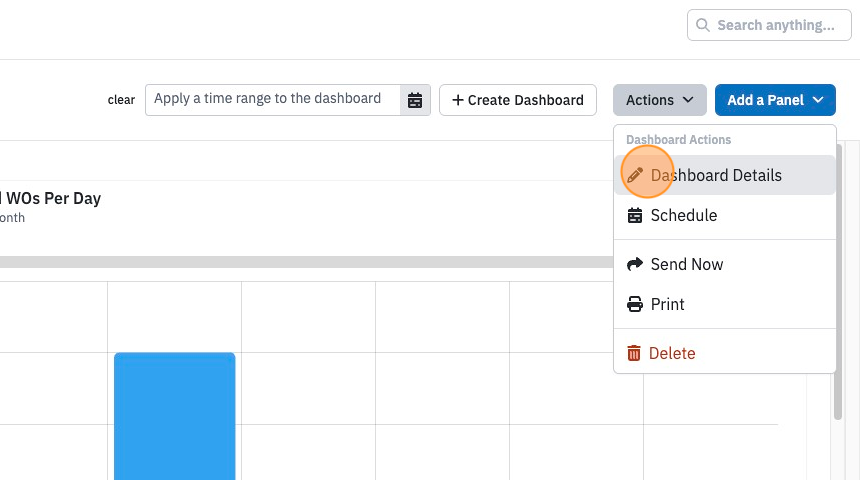Click the chevron on Add a Panel
The width and height of the screenshot is (860, 480).
tap(818, 100)
